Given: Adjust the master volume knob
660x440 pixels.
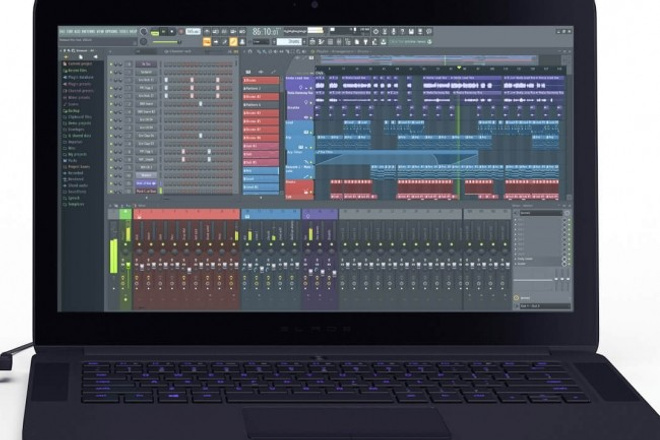Looking at the screenshot, I should (143, 32).
